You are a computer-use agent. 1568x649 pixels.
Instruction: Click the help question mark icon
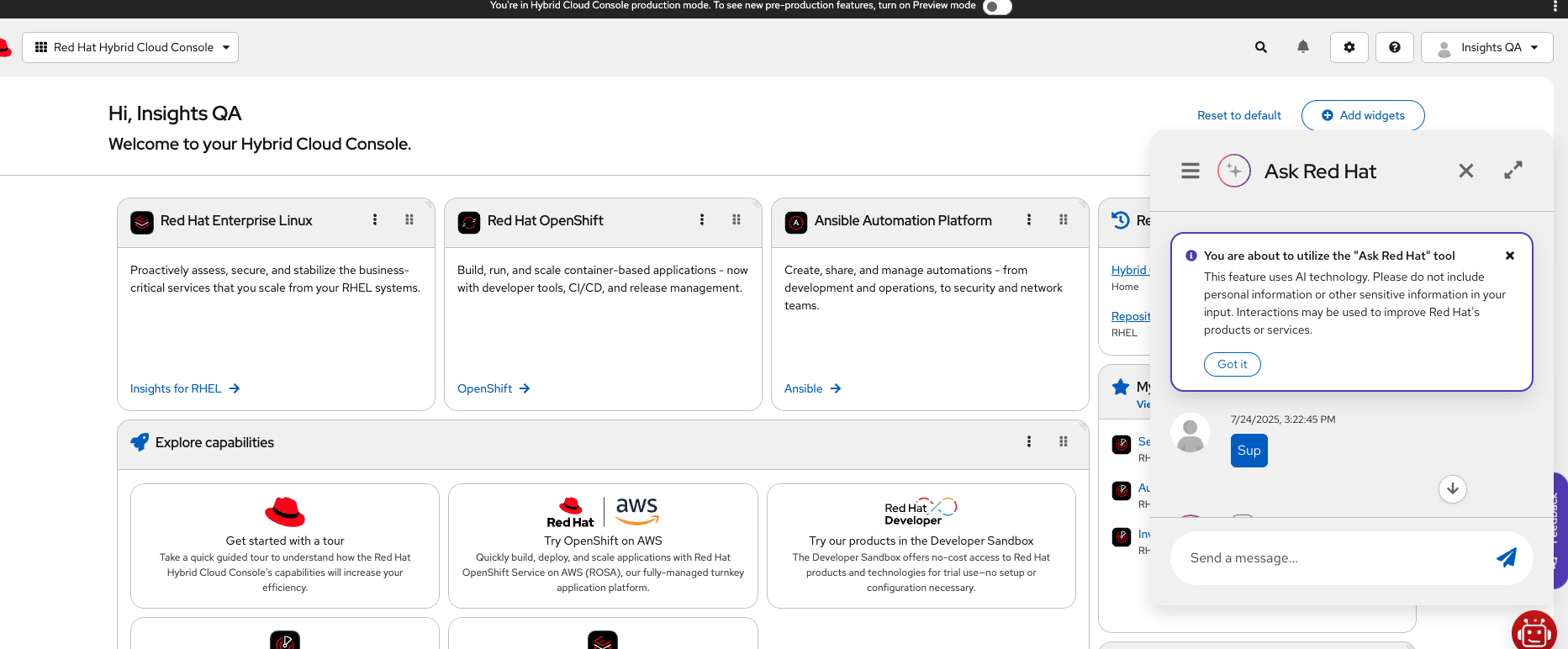coord(1394,48)
